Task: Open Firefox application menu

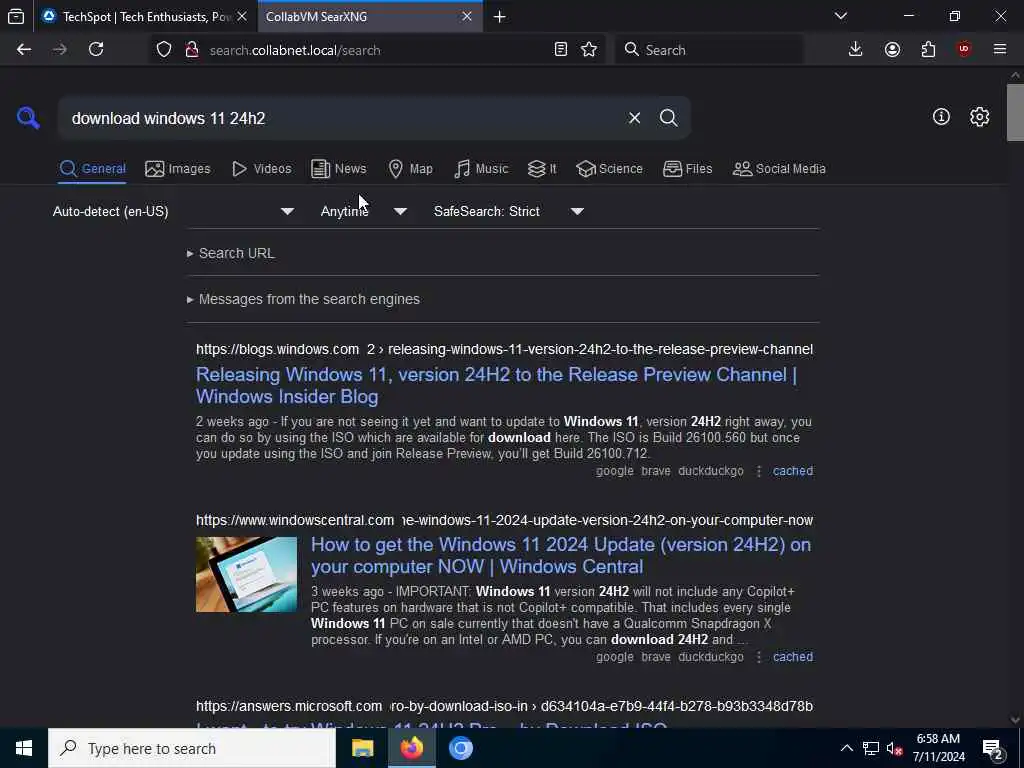Action: (1000, 50)
